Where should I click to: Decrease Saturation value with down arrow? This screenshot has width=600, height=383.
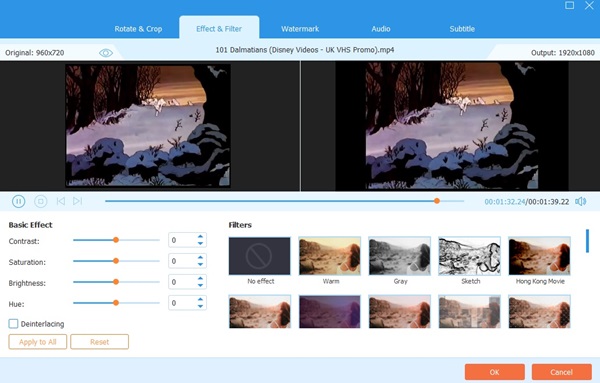coord(200,264)
